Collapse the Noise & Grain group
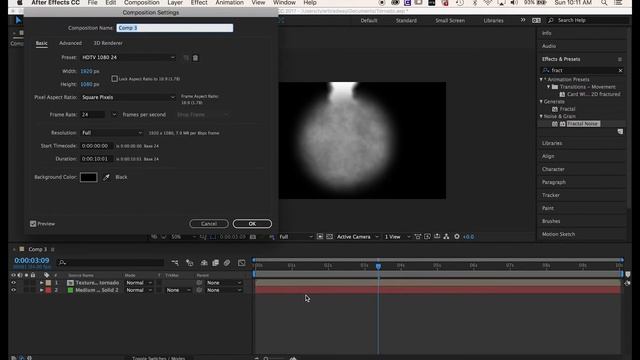The width and height of the screenshot is (640, 360). pos(542,116)
